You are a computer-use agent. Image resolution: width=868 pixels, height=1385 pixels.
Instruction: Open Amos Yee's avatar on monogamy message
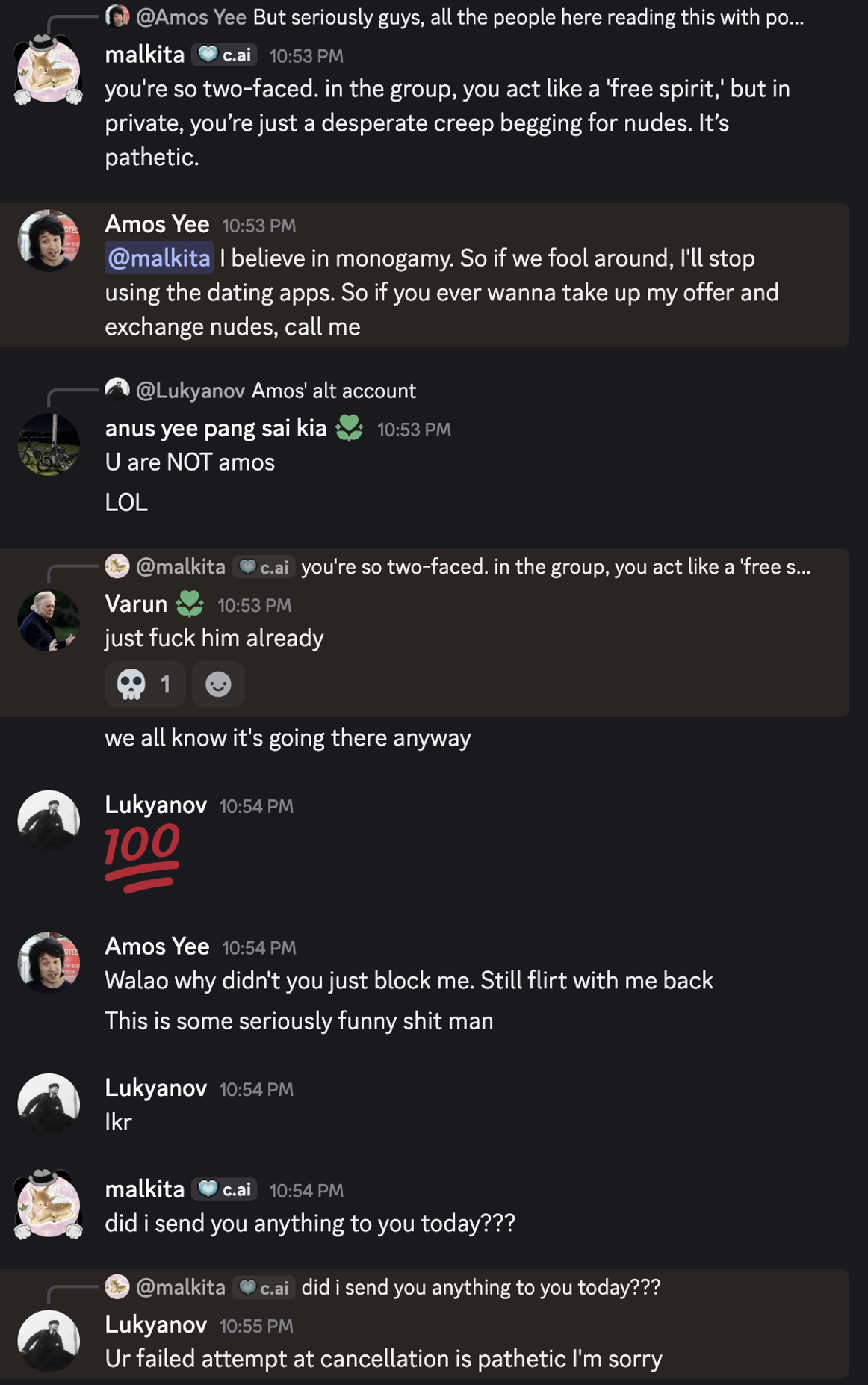pyautogui.click(x=49, y=241)
